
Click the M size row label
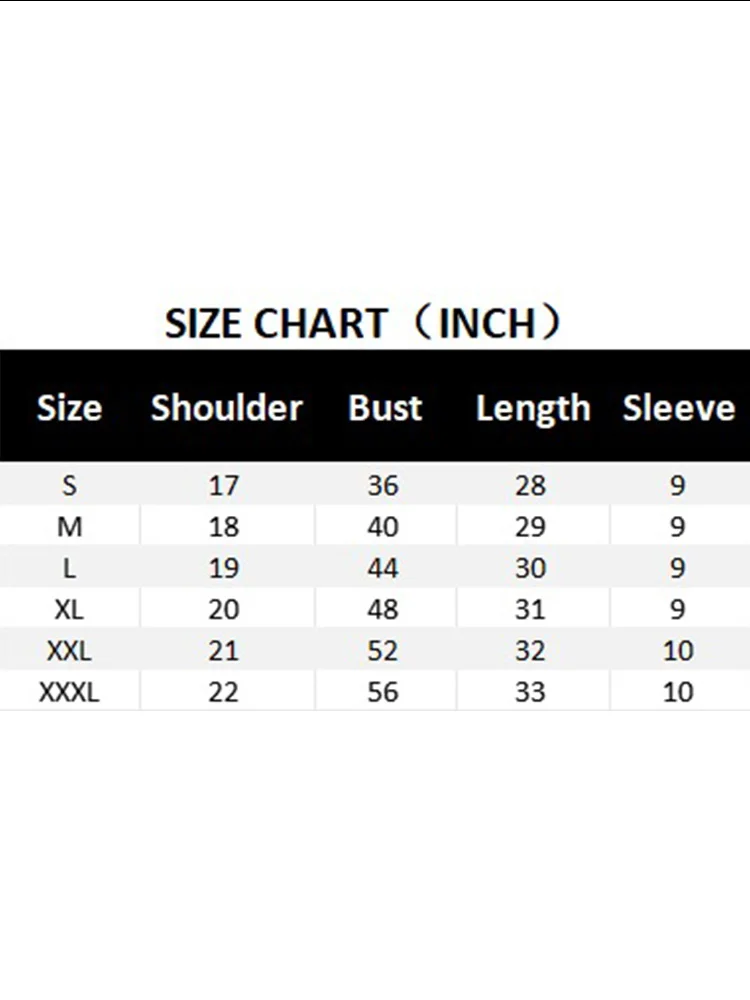coord(69,527)
